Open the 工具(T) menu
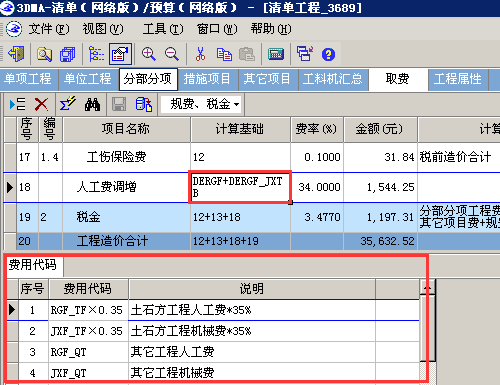Image resolution: width=500 pixels, height=385 pixels. pyautogui.click(x=163, y=29)
